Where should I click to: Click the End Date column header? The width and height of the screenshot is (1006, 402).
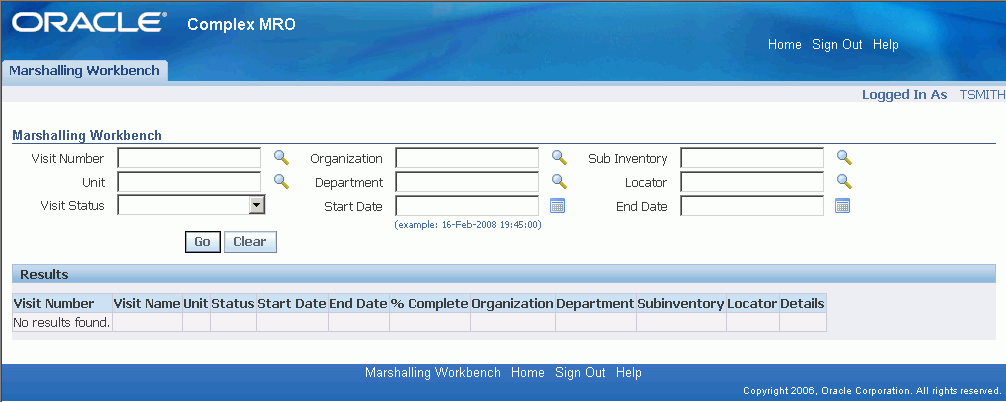pos(358,303)
